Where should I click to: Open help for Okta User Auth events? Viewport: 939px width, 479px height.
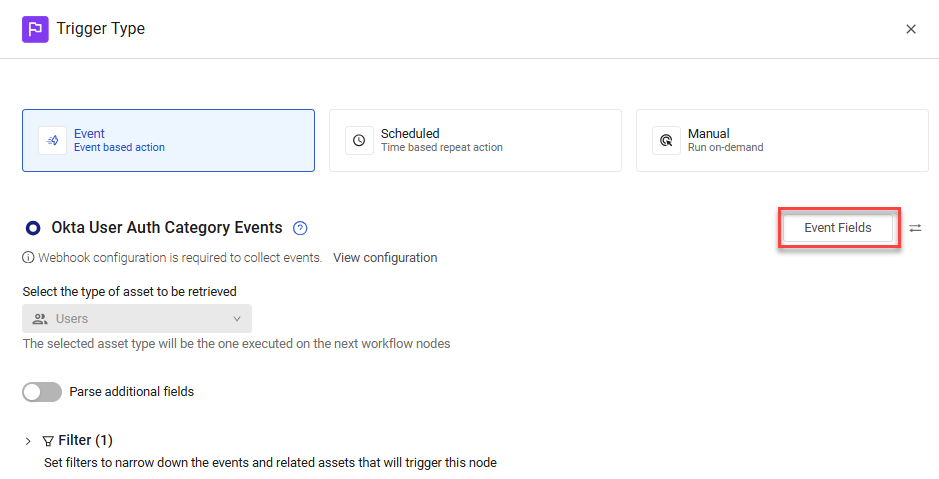click(300, 228)
